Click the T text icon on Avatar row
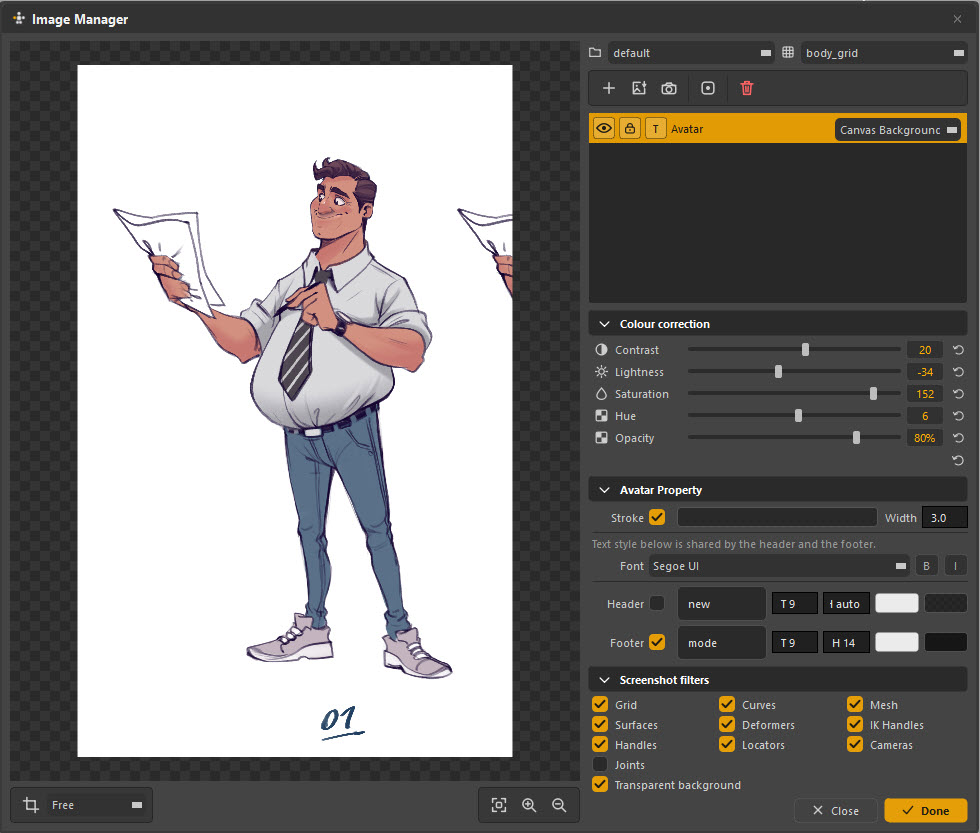 tap(656, 129)
